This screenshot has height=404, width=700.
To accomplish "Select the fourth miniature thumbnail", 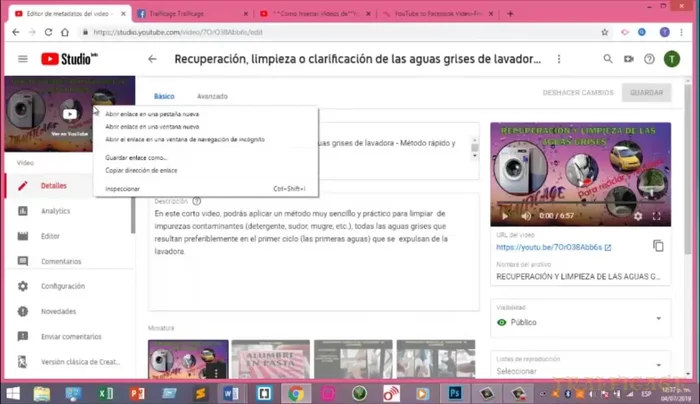I will click(x=436, y=359).
